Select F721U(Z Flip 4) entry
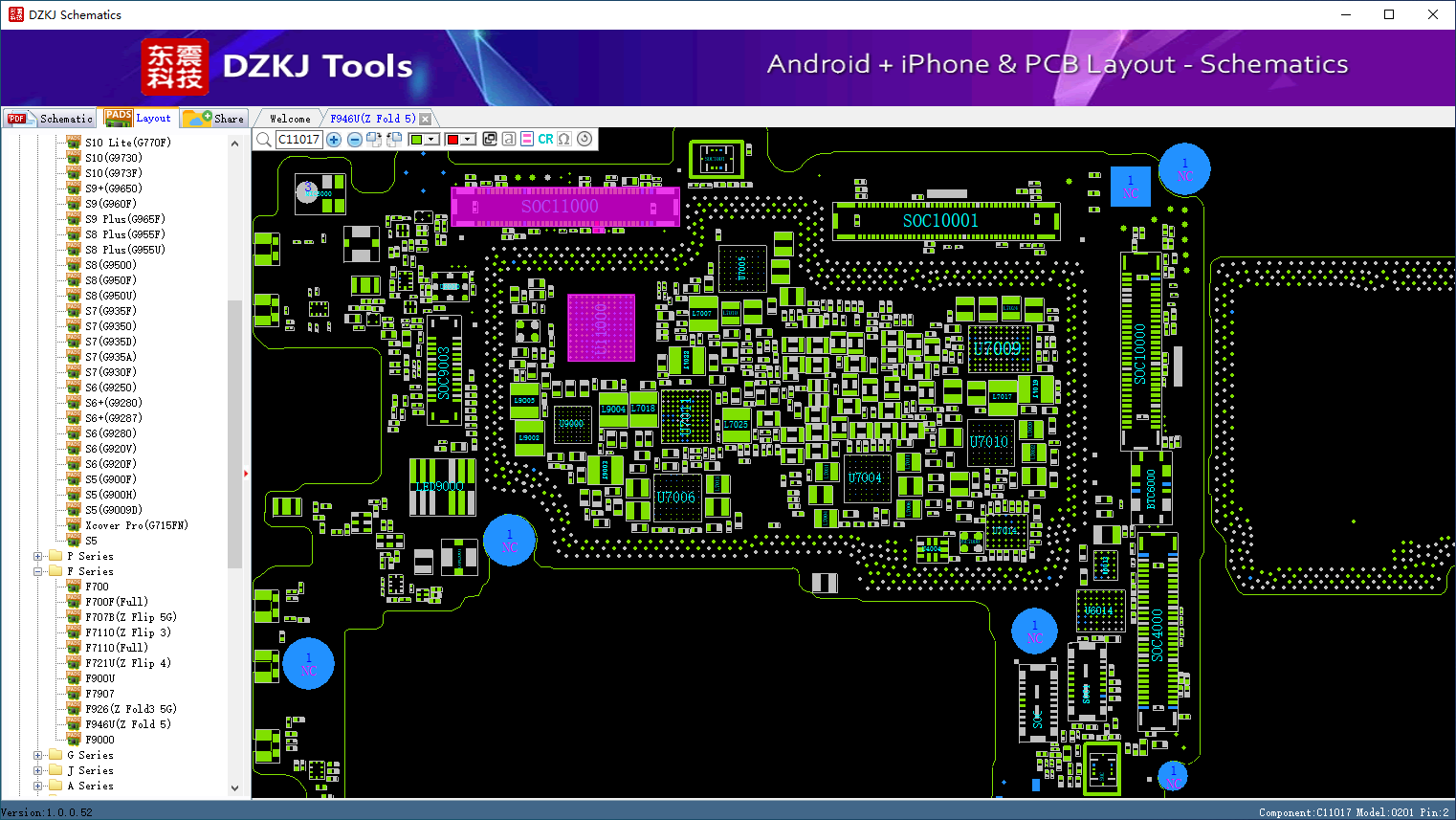The height and width of the screenshot is (820, 1456). point(127,663)
